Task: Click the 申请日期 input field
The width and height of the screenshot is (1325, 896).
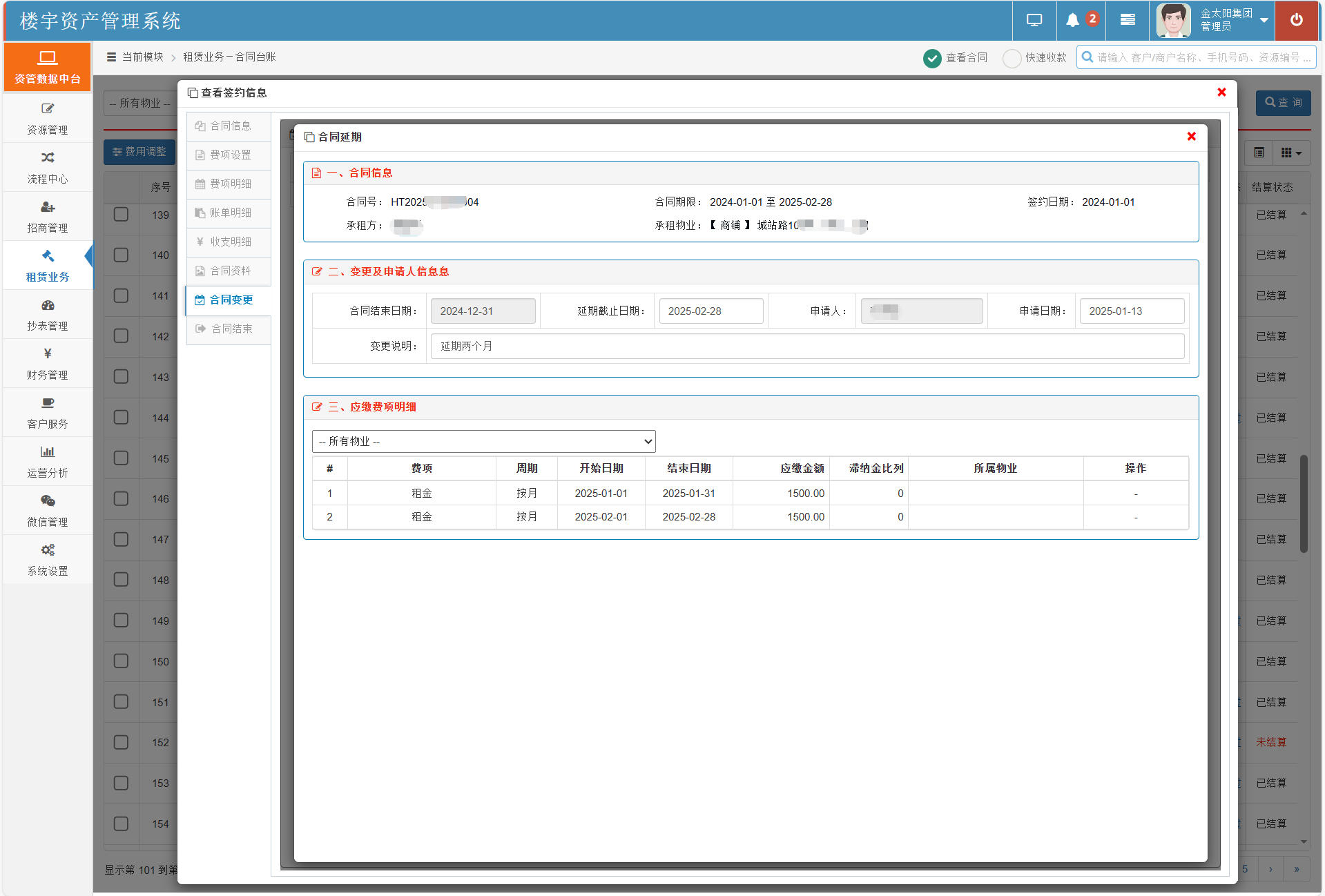Action: pyautogui.click(x=1132, y=311)
